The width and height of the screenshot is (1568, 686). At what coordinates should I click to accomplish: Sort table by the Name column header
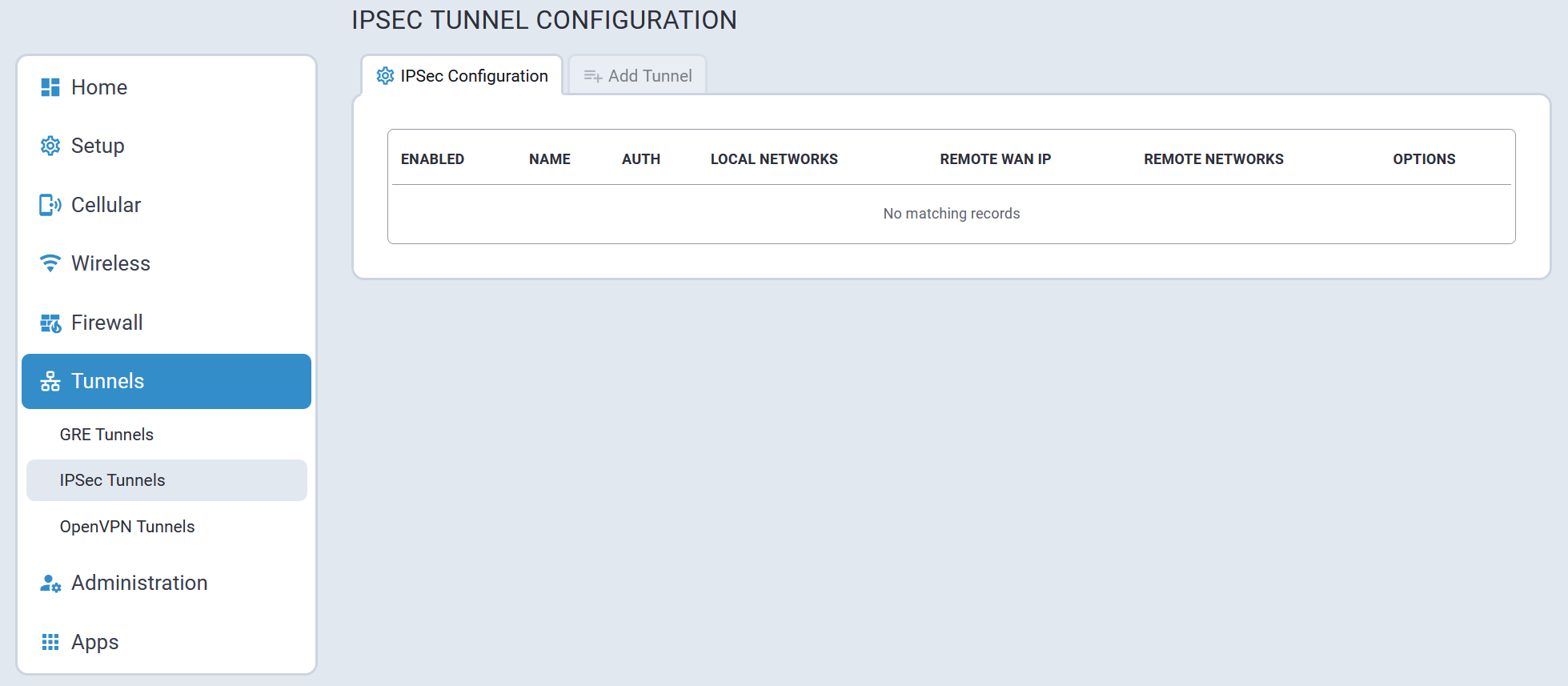pos(549,159)
